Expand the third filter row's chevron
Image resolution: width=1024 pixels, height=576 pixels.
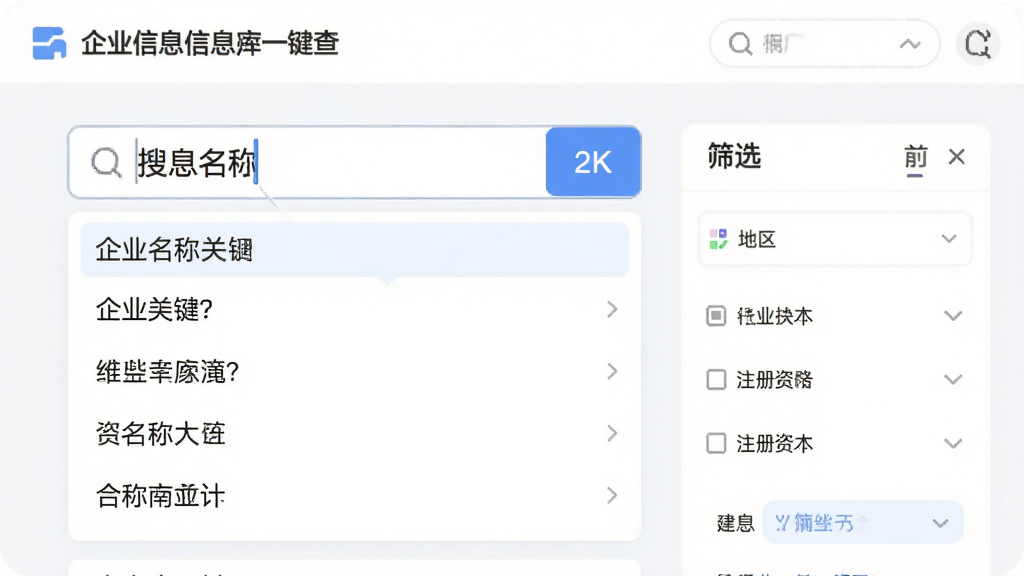pyautogui.click(x=953, y=379)
